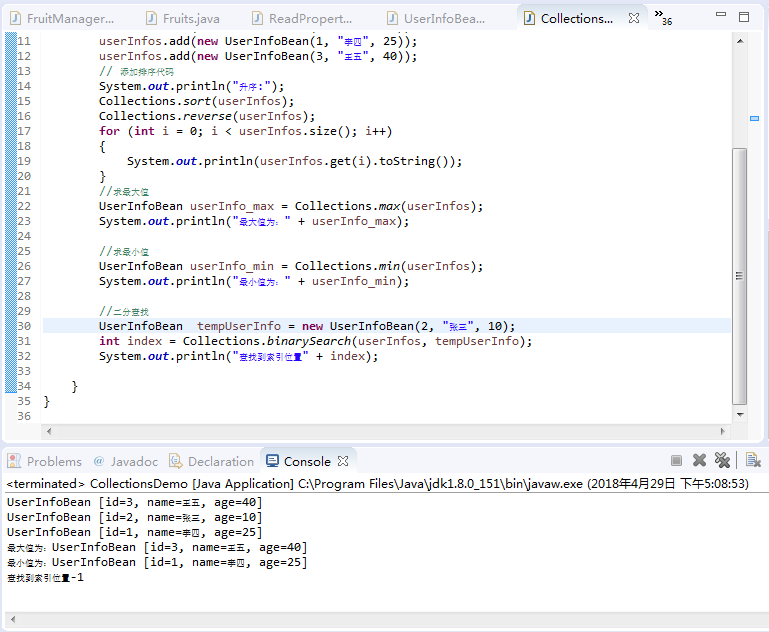Click the Java file icon on FruitManager tab

(16, 18)
